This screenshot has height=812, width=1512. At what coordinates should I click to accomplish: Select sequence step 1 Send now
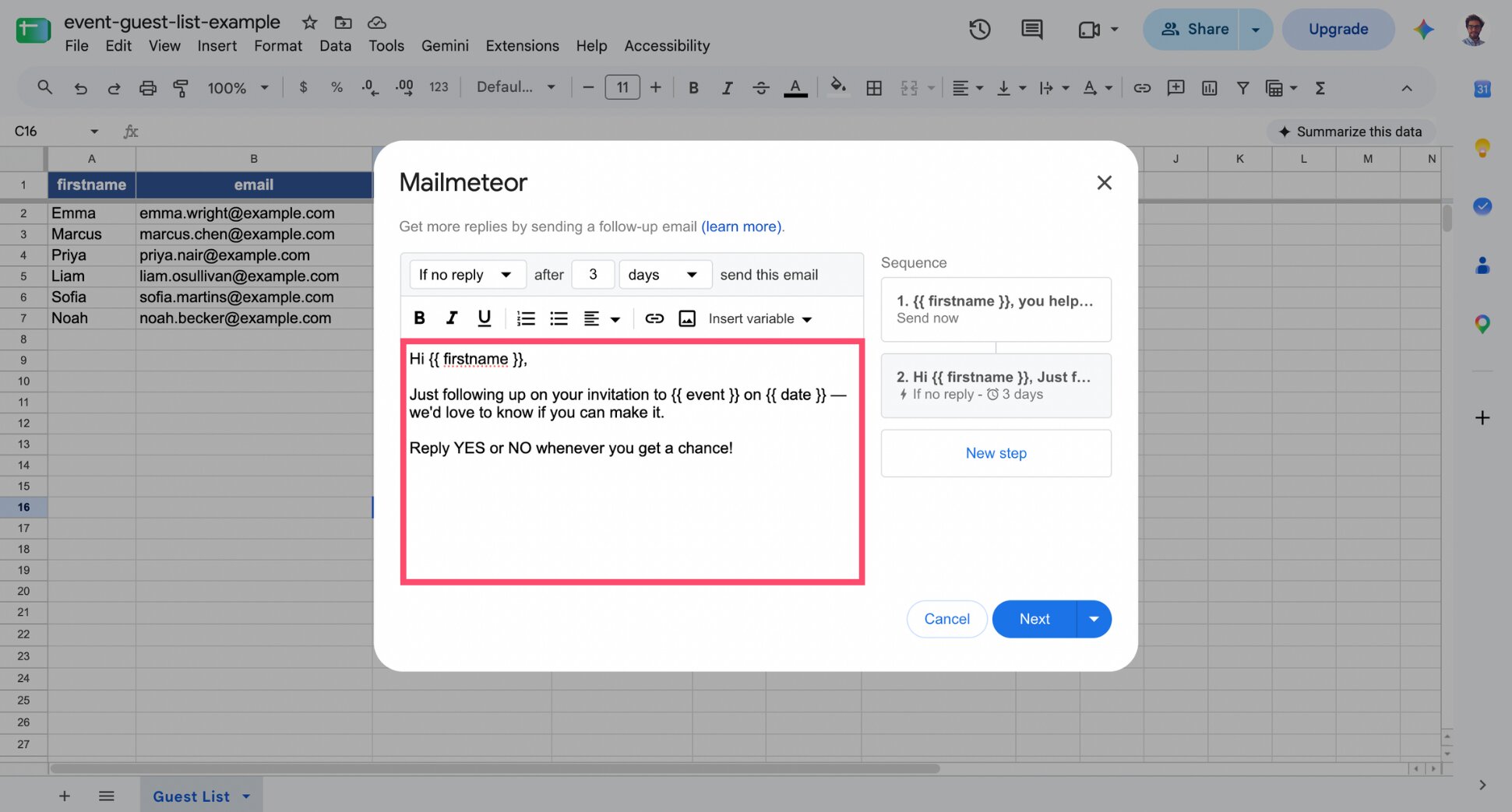pyautogui.click(x=996, y=309)
